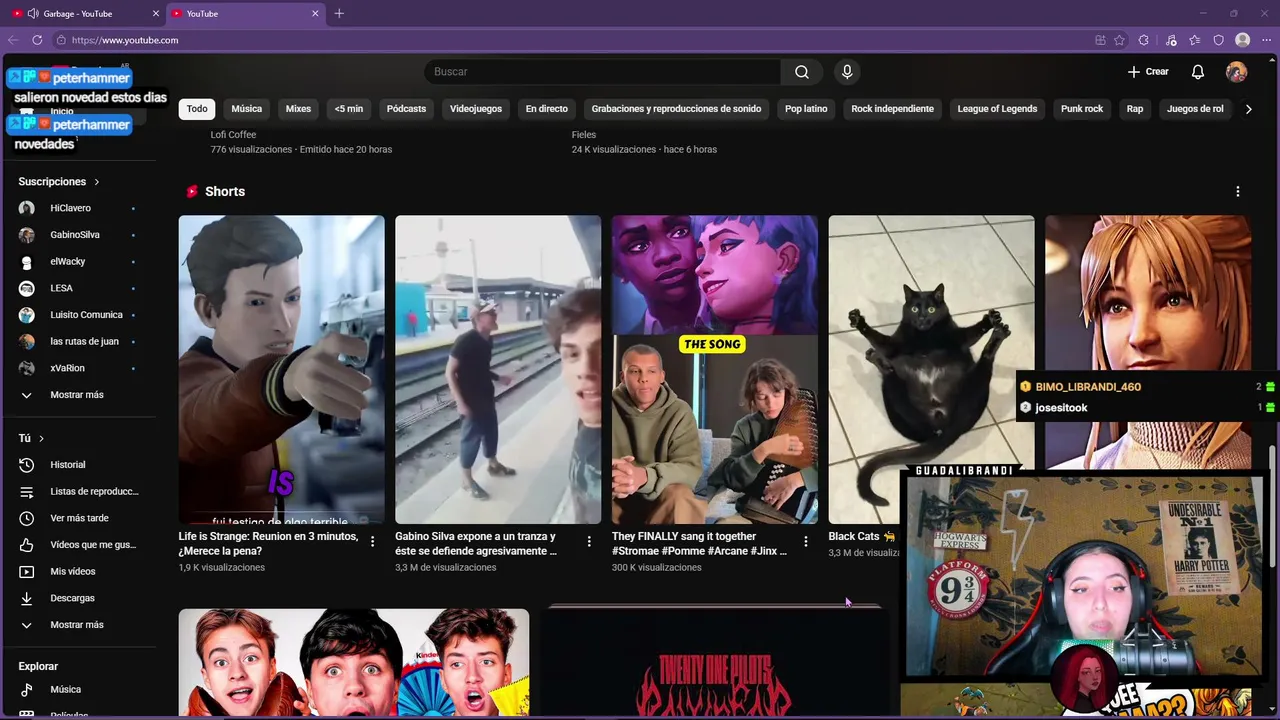
Task: Open options for Gabino Silva Short
Action: tap(589, 541)
